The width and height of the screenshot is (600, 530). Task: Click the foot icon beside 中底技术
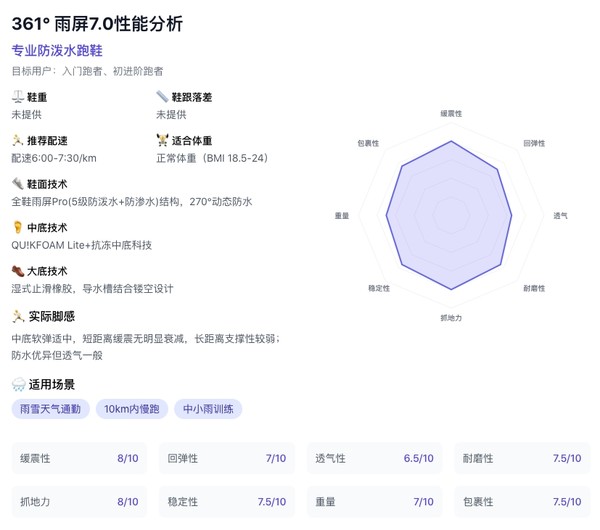click(18, 227)
